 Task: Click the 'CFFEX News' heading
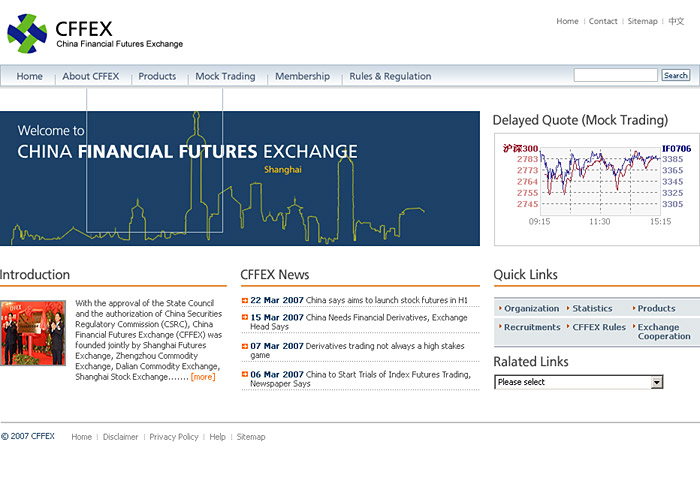pyautogui.click(x=275, y=274)
